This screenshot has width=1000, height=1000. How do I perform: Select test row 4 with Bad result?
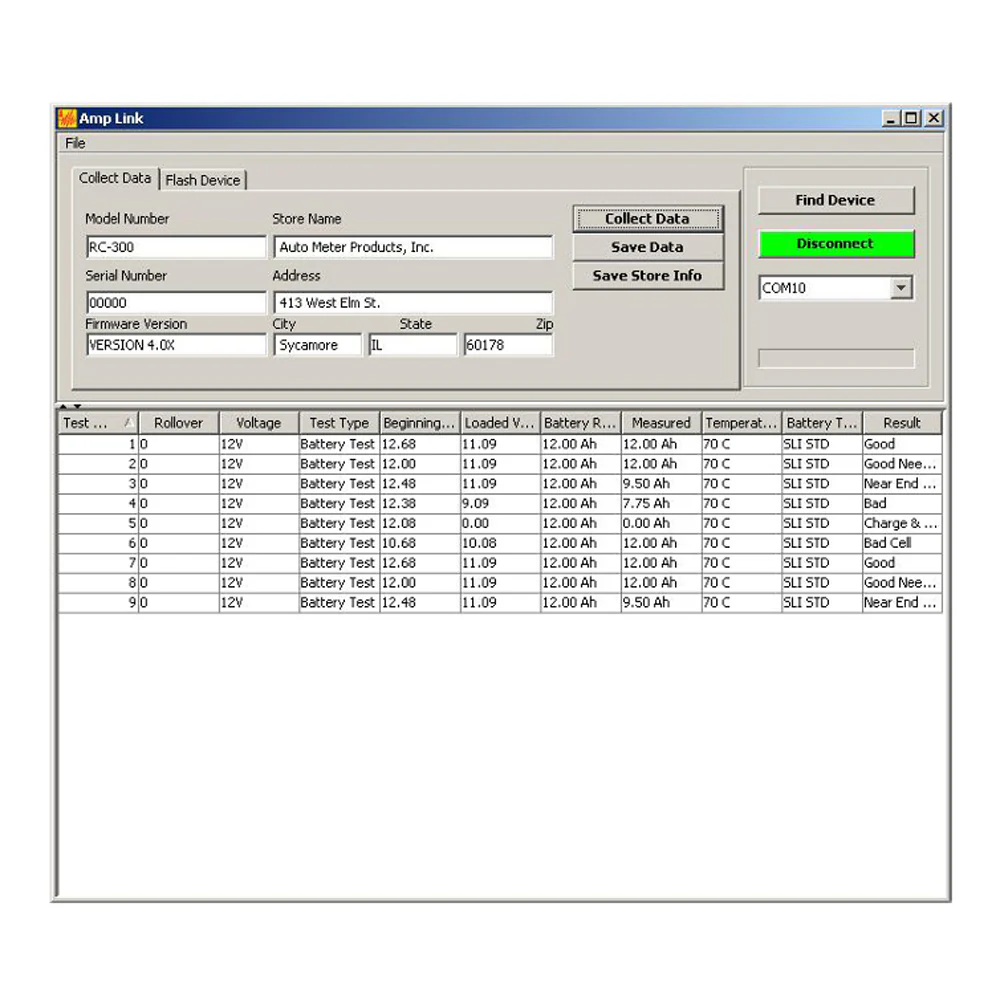point(500,503)
